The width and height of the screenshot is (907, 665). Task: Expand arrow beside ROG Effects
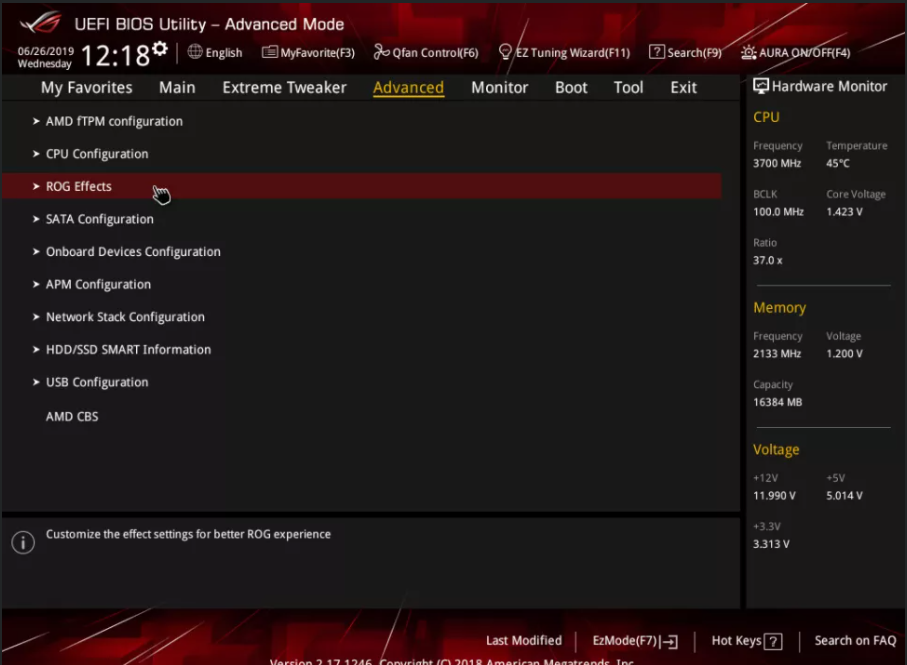coord(36,186)
